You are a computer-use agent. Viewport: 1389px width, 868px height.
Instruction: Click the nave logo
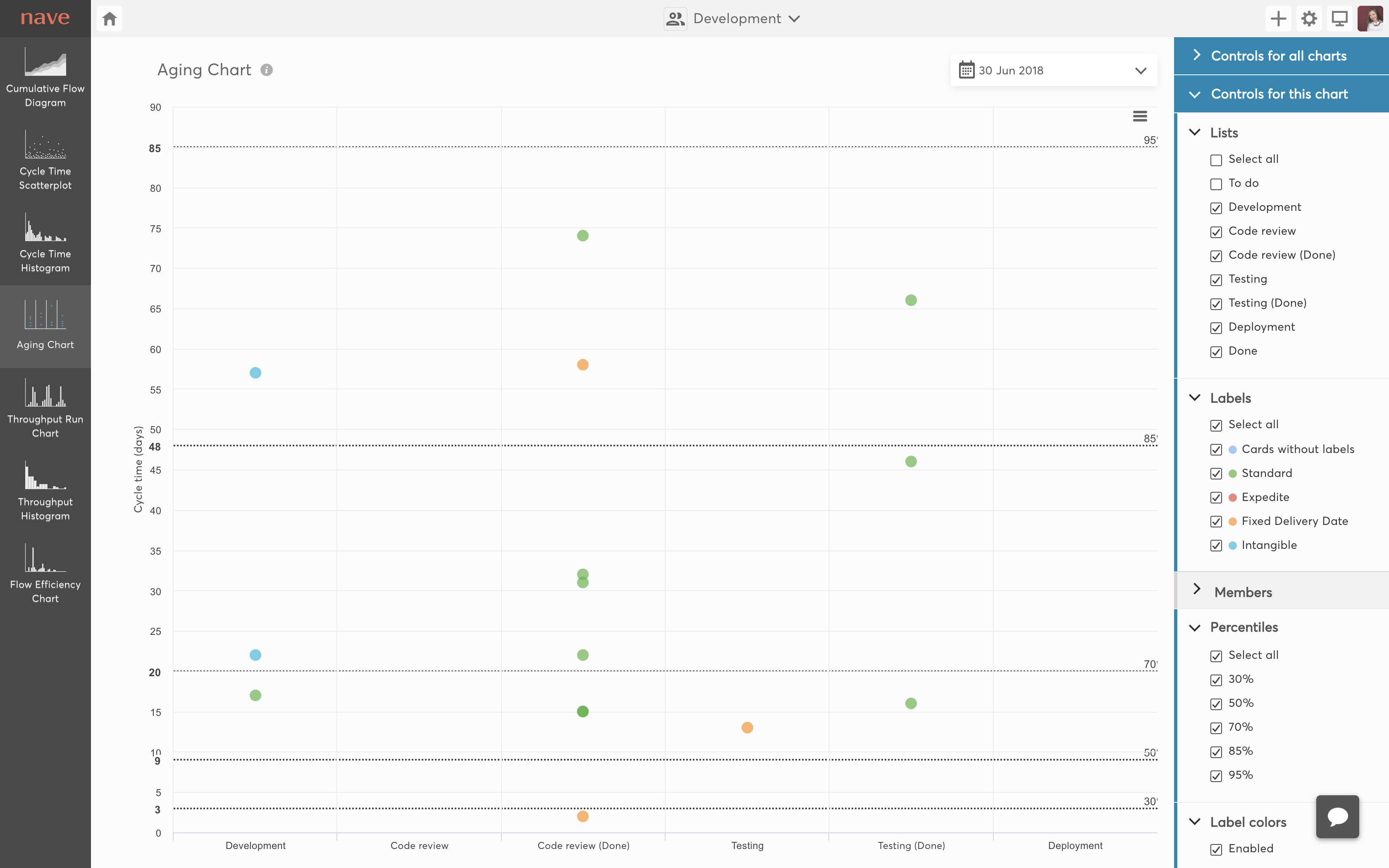[x=45, y=18]
